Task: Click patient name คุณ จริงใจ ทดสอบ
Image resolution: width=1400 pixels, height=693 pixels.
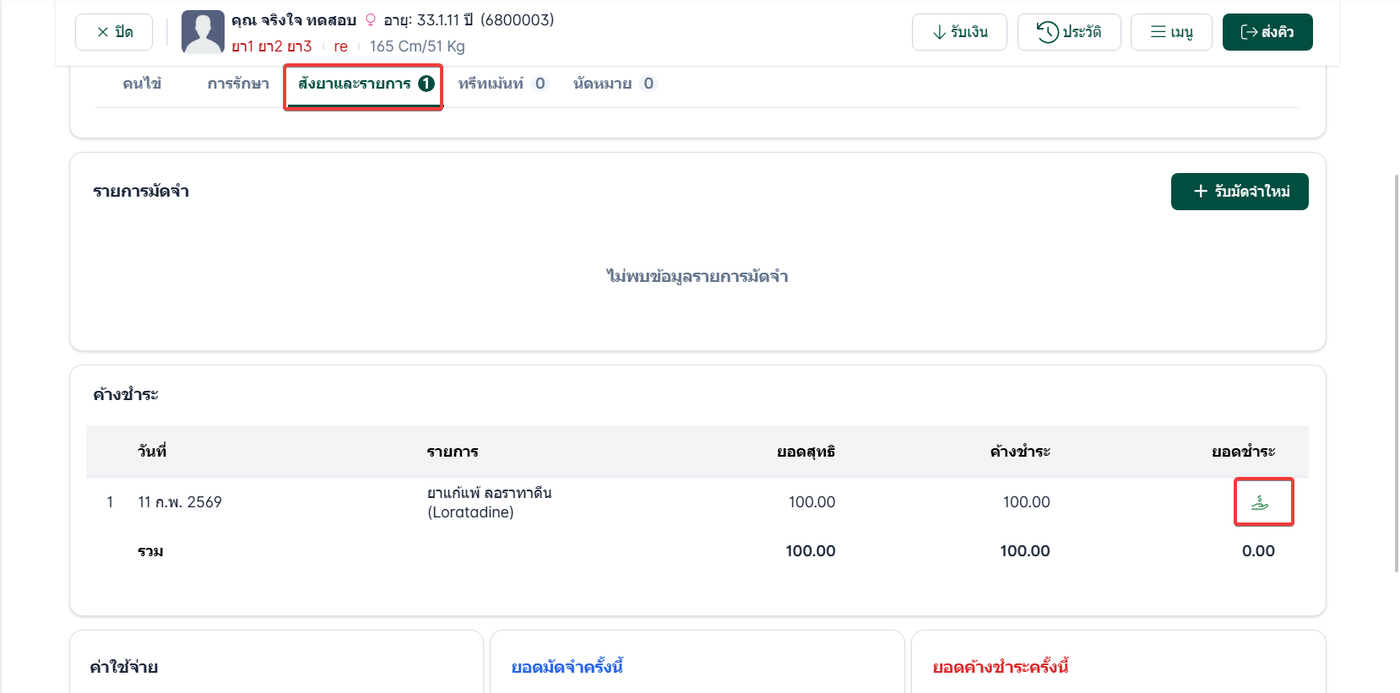Action: point(294,20)
